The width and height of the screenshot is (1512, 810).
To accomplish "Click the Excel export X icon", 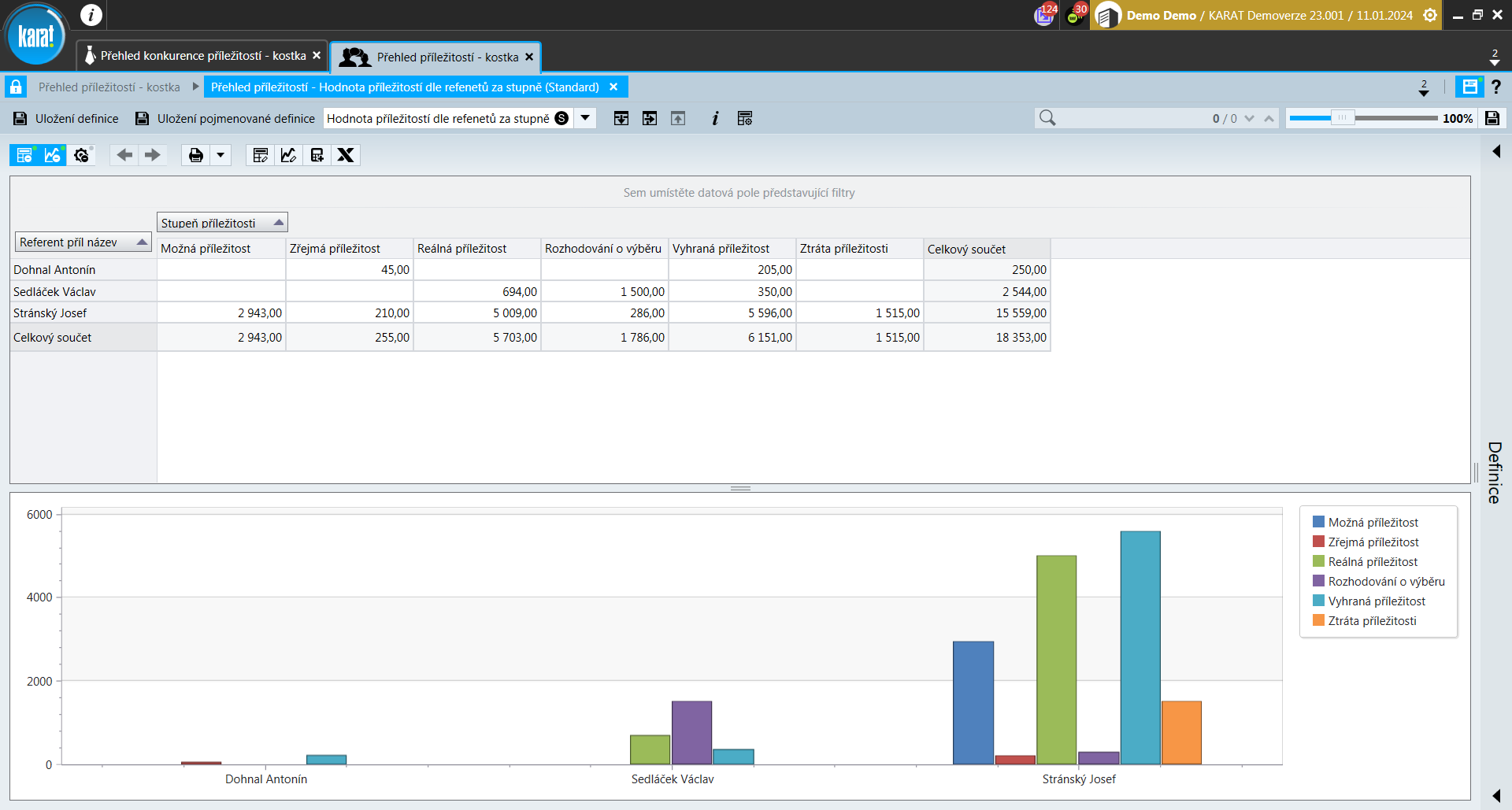I will coord(346,155).
